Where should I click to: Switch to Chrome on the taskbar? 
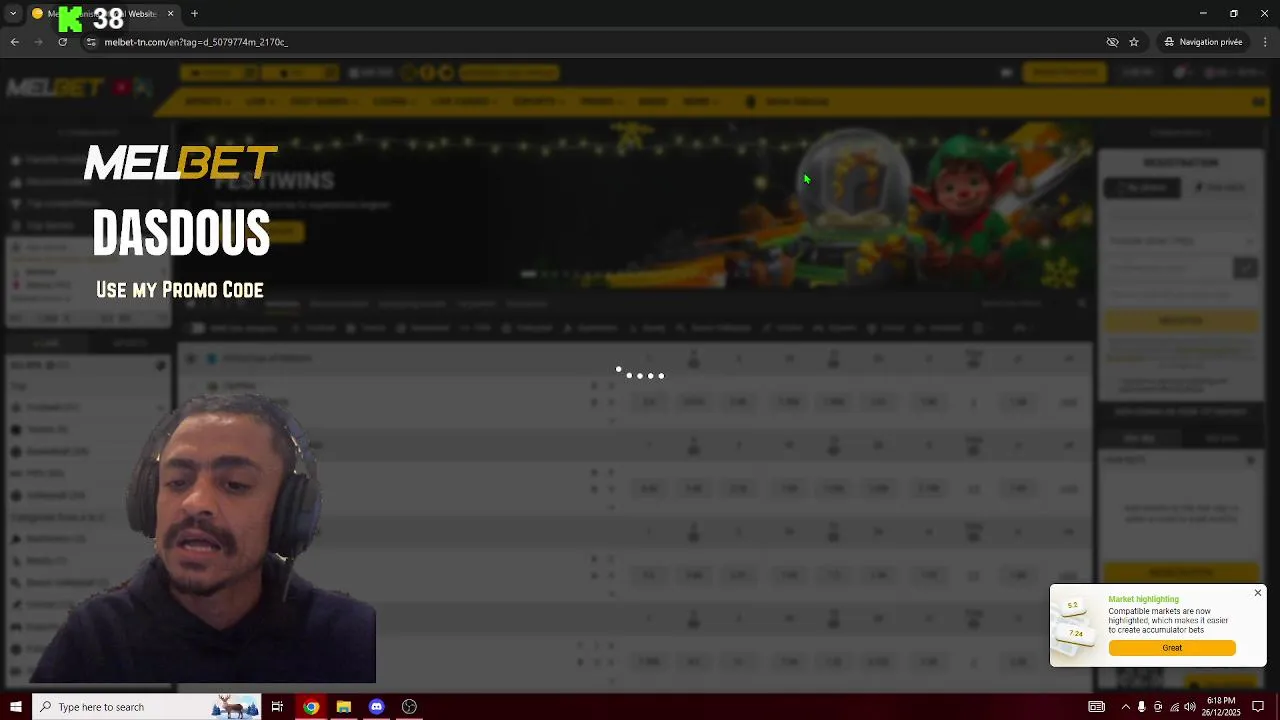(x=311, y=707)
